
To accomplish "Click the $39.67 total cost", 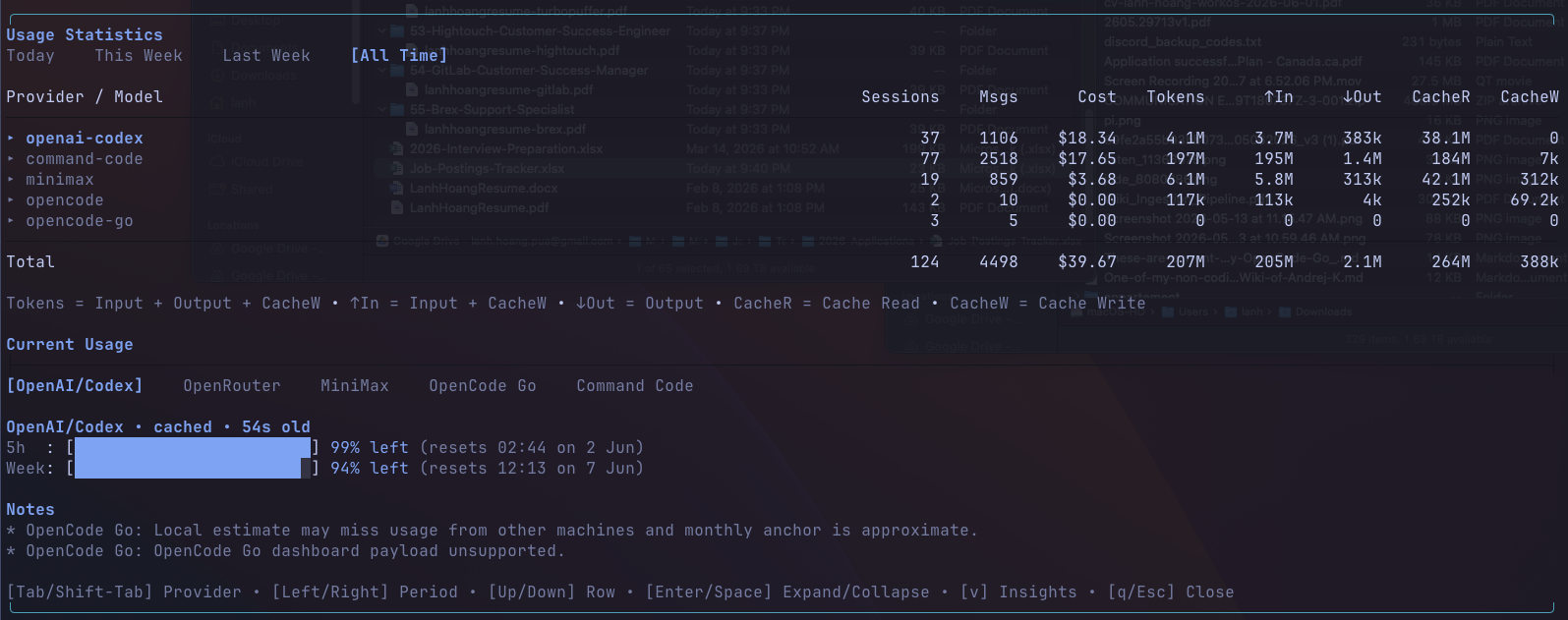I will [1087, 262].
